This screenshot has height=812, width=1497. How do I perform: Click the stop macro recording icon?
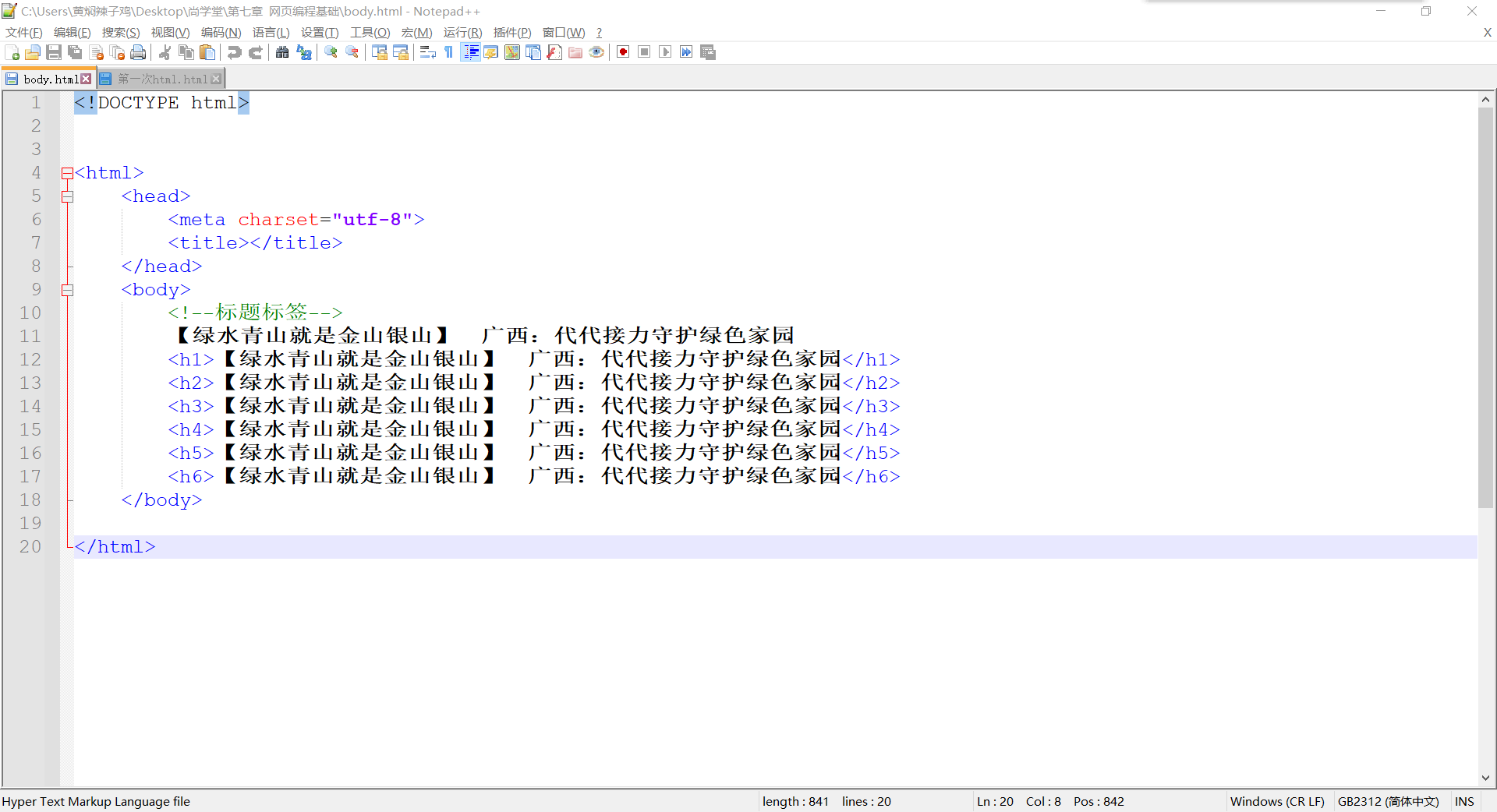click(x=644, y=52)
